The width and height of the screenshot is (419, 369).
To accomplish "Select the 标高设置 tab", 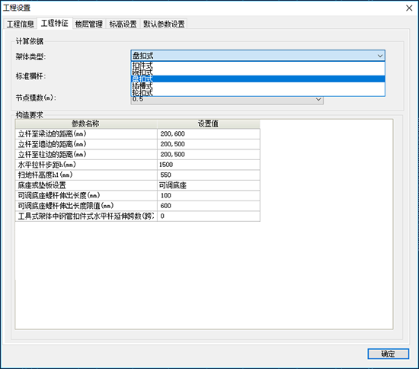I will pos(123,24).
